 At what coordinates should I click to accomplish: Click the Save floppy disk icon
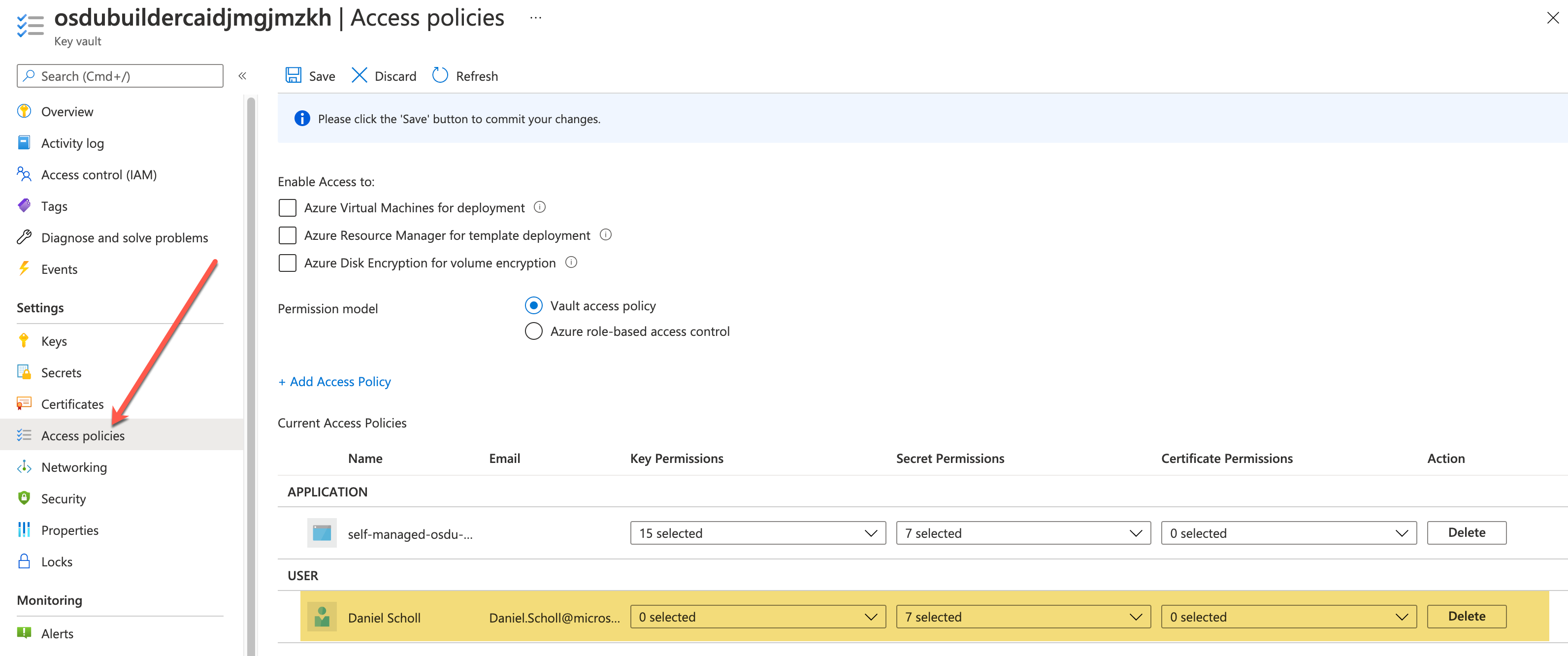coord(294,75)
